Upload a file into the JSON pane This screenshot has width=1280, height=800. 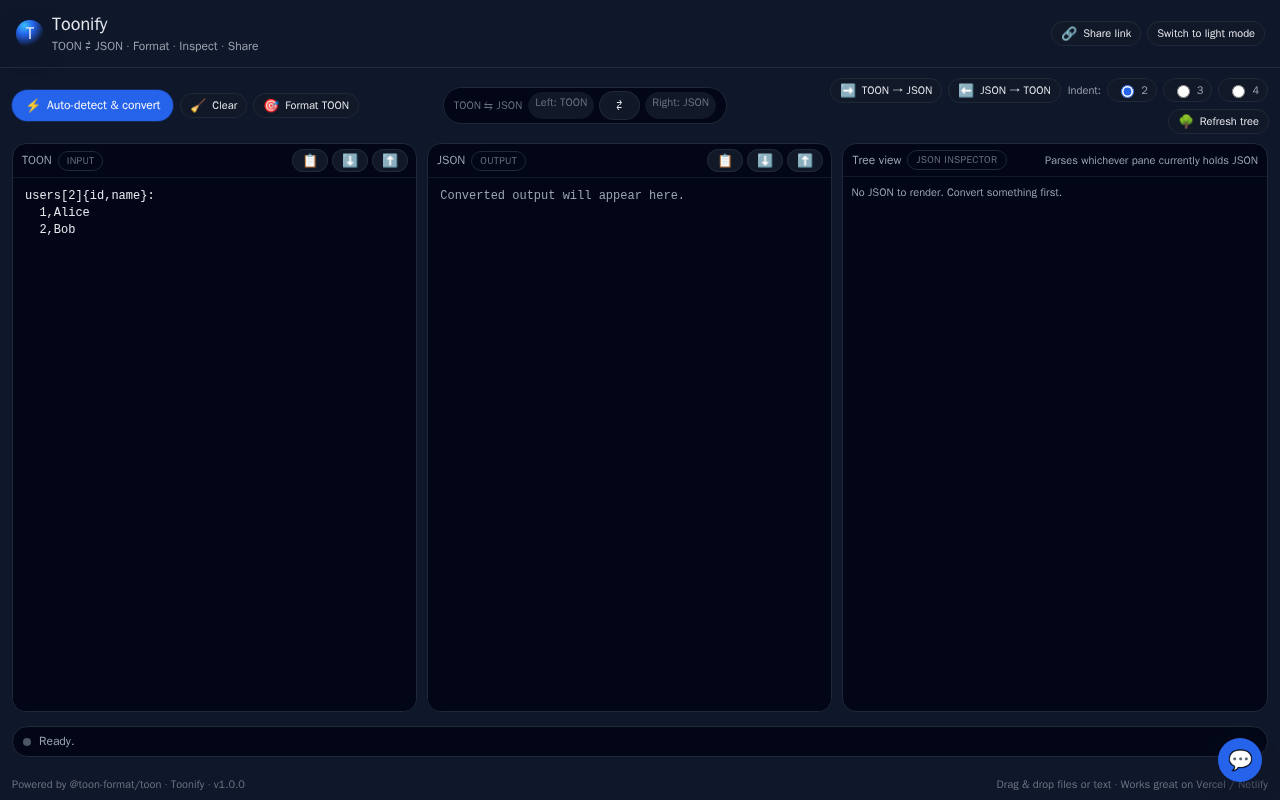[x=805, y=161]
